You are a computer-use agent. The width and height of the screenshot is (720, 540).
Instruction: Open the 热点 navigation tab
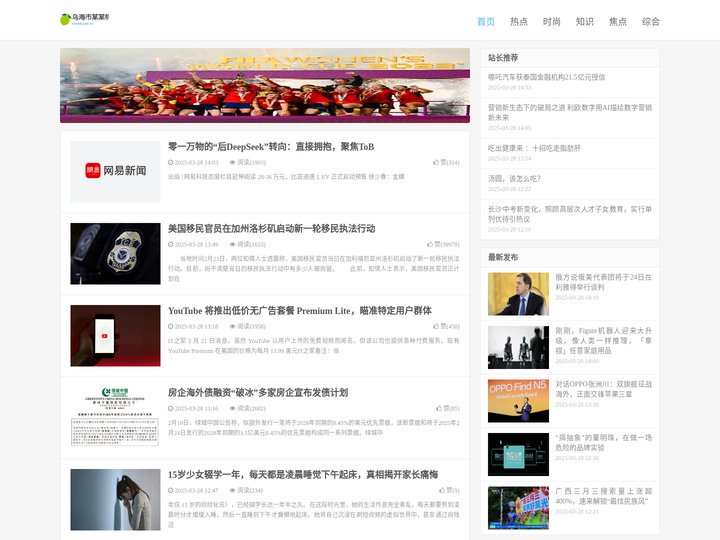519,22
